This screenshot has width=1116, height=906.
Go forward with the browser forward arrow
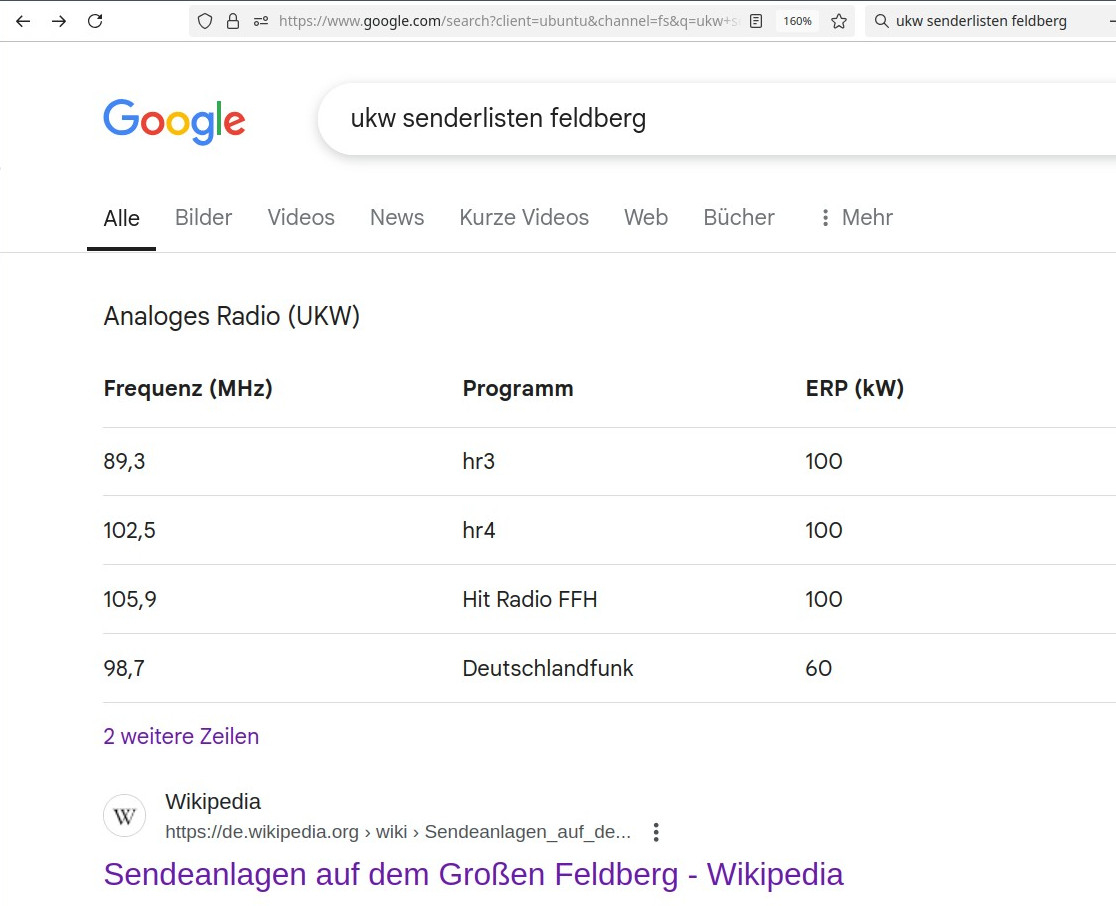coord(59,21)
